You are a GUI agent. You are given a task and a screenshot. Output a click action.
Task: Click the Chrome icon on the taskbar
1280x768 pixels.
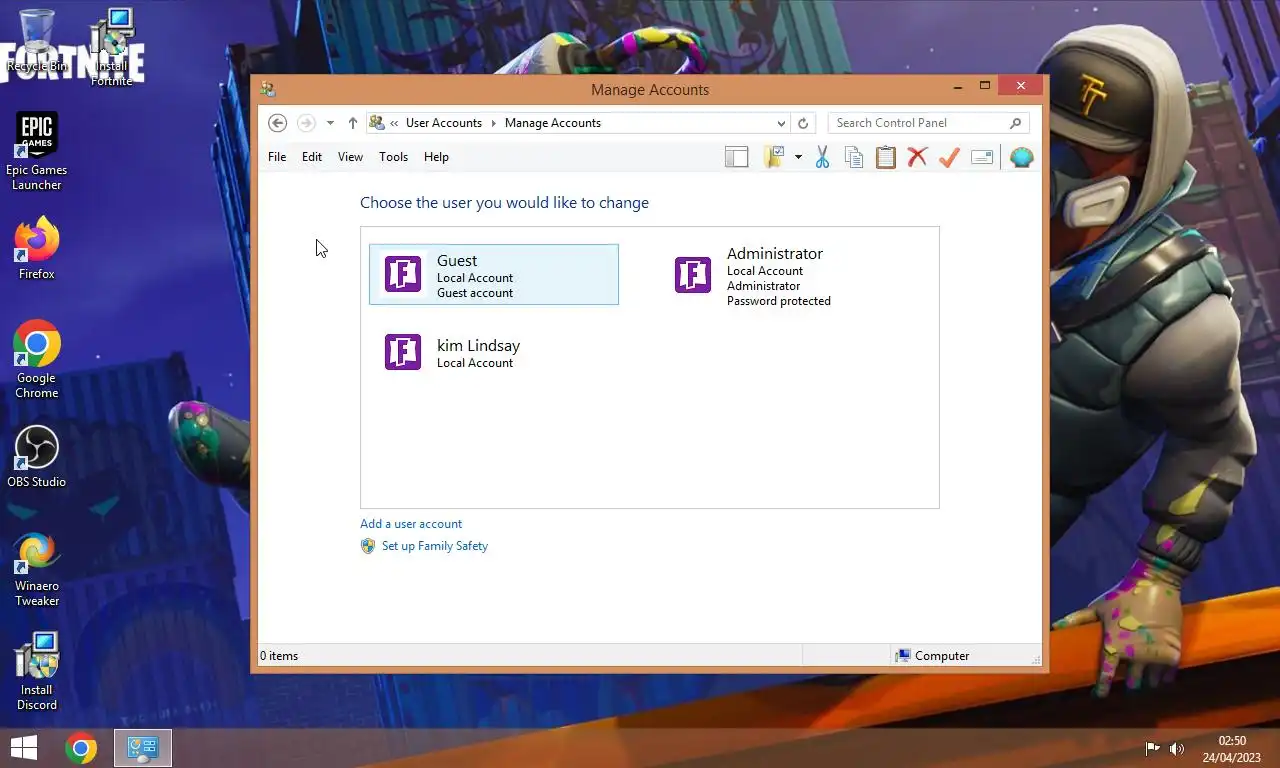[81, 748]
